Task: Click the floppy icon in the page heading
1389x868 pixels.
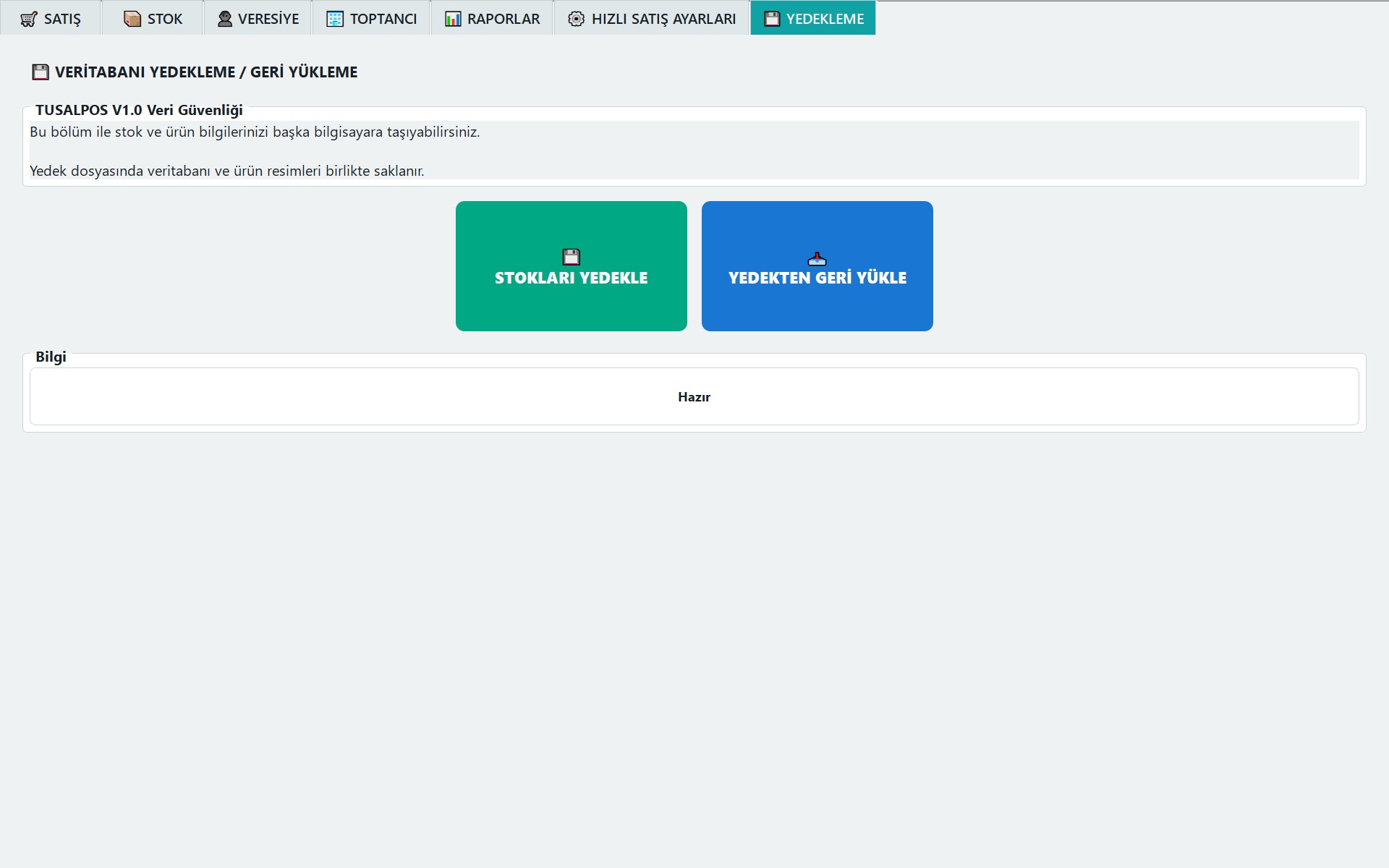Action: [x=41, y=72]
